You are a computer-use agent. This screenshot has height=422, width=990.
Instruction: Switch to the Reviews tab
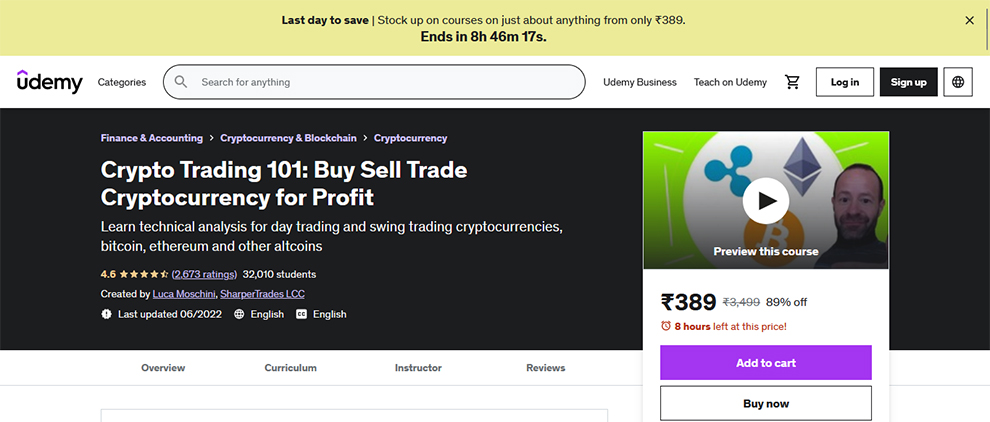(545, 368)
